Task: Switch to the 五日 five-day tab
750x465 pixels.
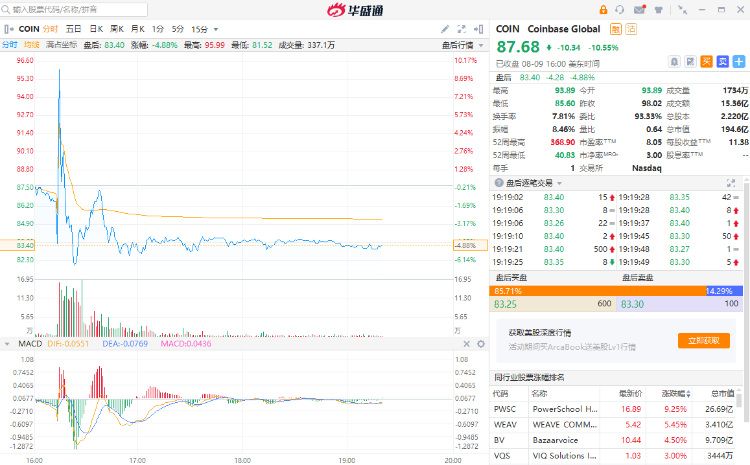Action: [73, 29]
